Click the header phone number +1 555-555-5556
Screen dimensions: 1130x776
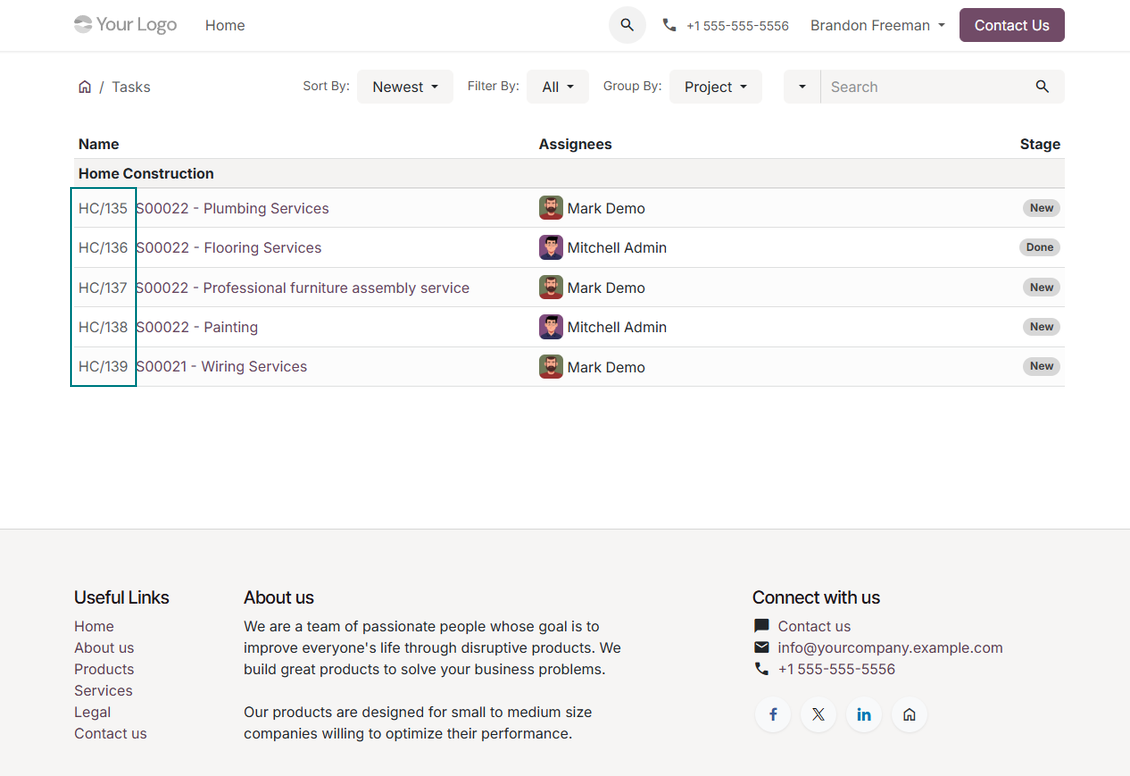click(737, 26)
